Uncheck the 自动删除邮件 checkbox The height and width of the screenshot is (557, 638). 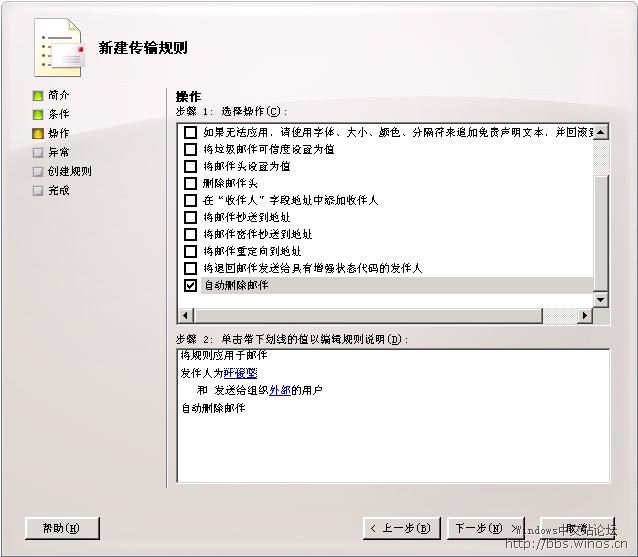tap(191, 286)
